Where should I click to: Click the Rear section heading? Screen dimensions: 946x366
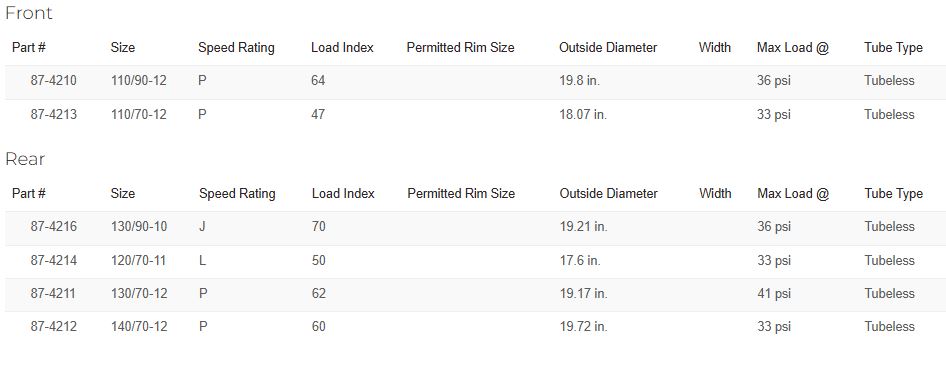click(x=25, y=159)
